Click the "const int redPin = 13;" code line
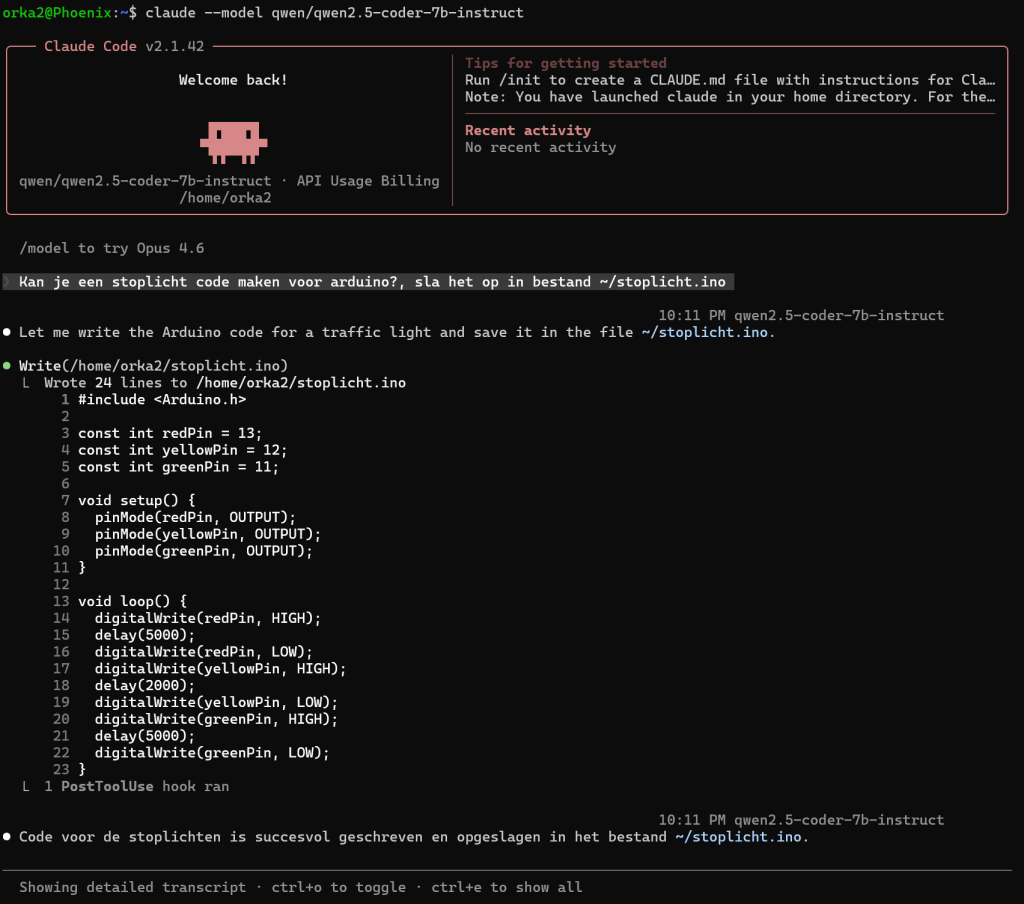 170,433
